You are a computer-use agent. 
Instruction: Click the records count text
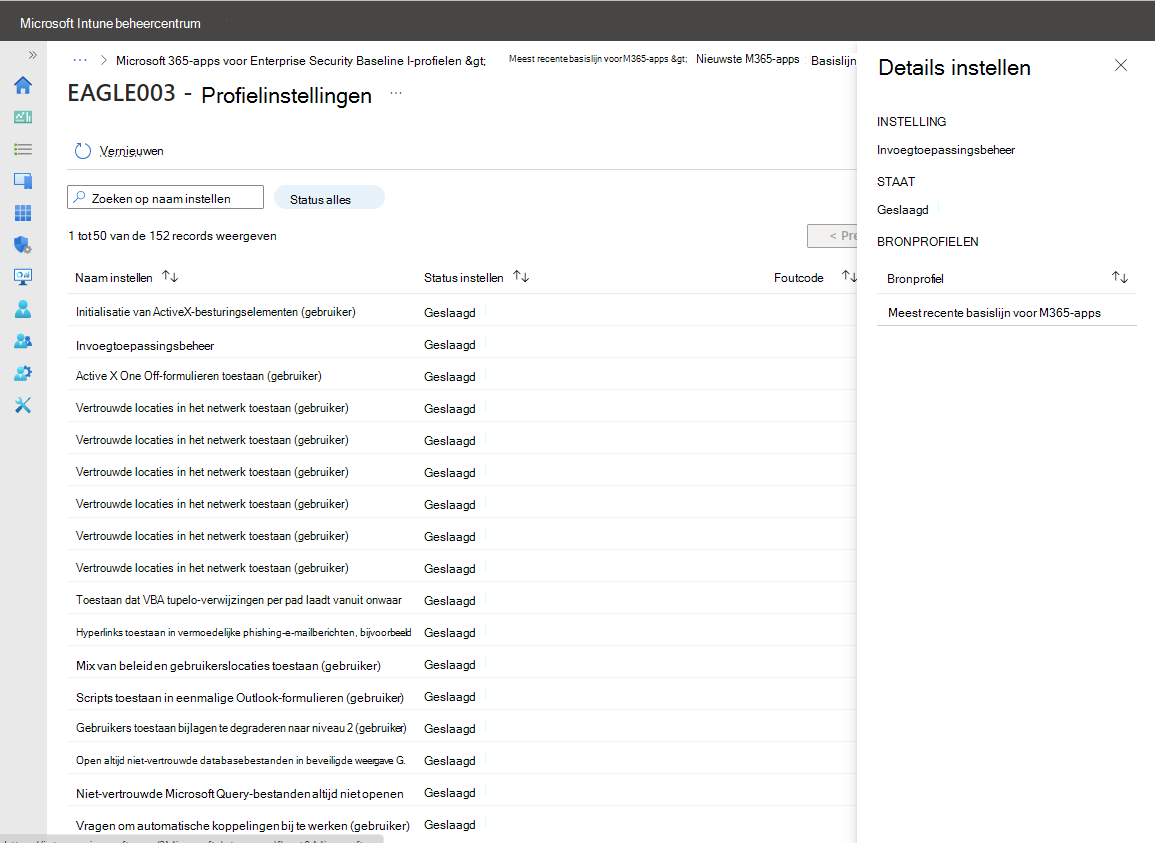coord(172,236)
